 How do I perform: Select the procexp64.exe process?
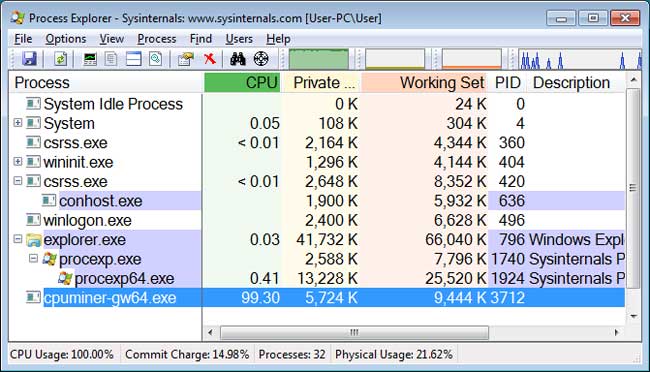[x=317, y=278]
